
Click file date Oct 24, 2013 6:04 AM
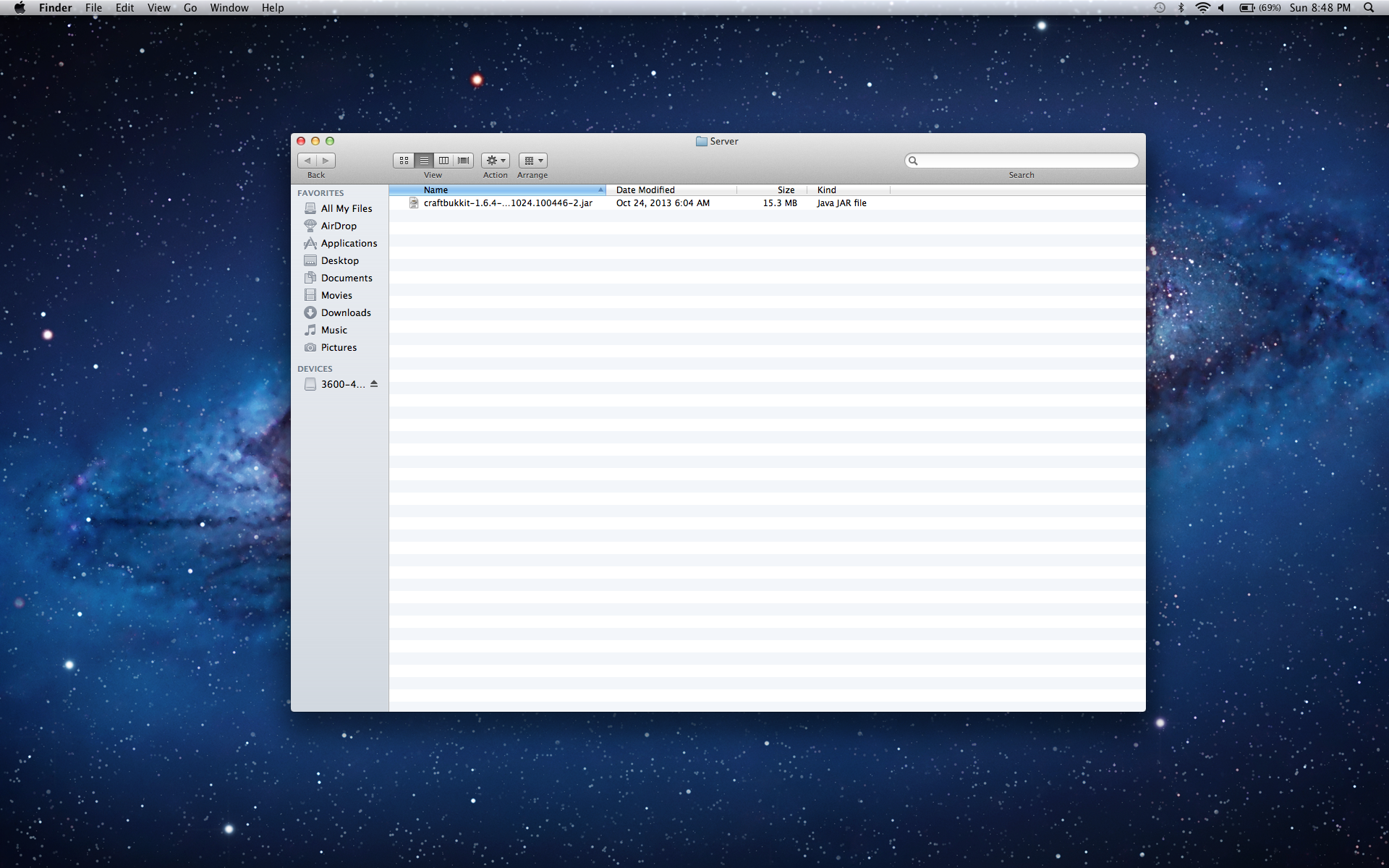663,203
